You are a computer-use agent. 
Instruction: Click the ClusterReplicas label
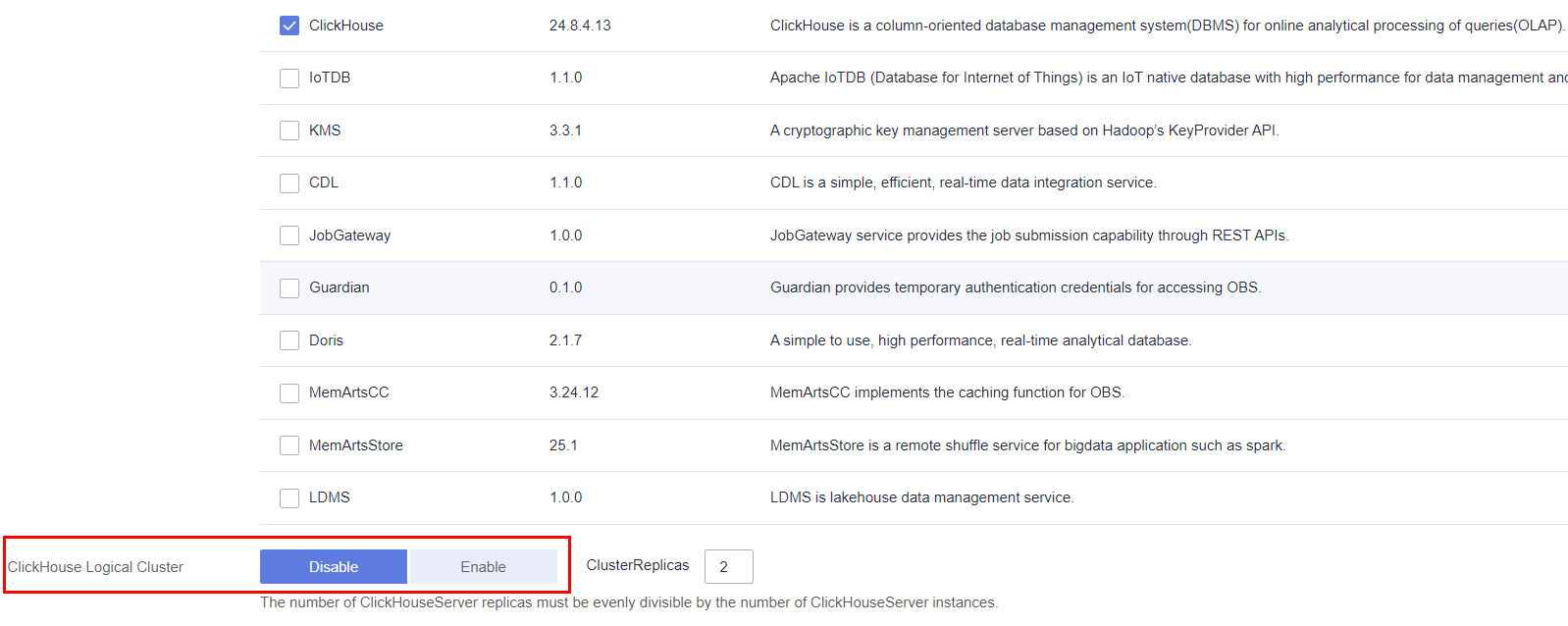[x=638, y=565]
